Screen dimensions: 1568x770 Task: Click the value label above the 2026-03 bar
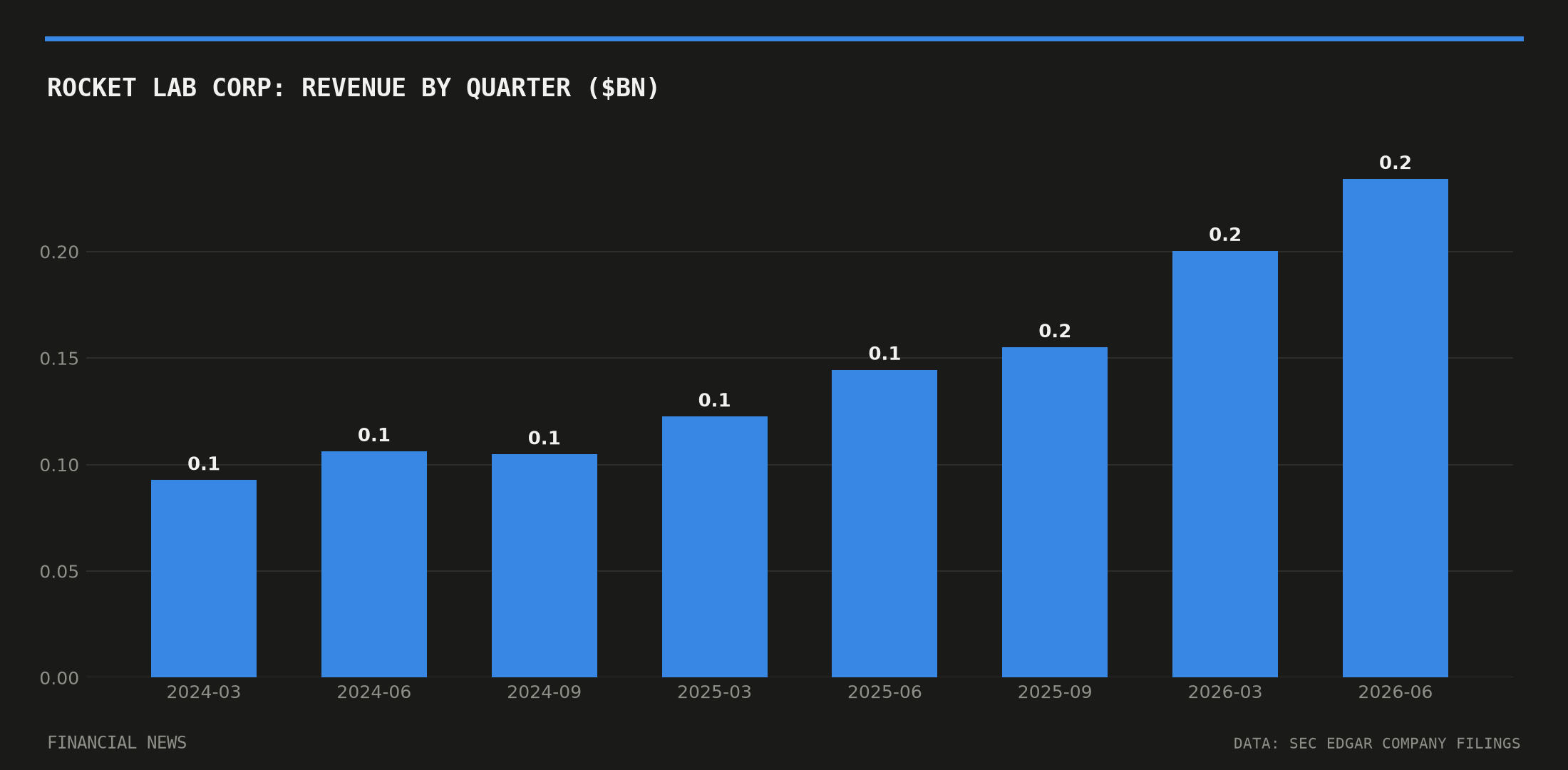(1225, 235)
